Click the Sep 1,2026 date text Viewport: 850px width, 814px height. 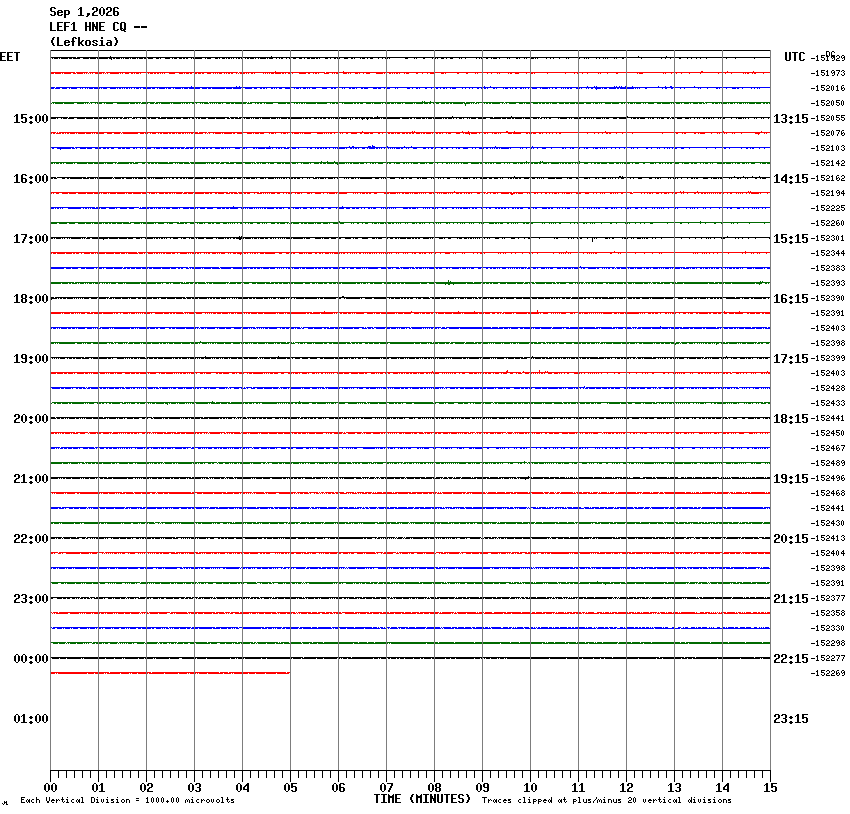(84, 12)
